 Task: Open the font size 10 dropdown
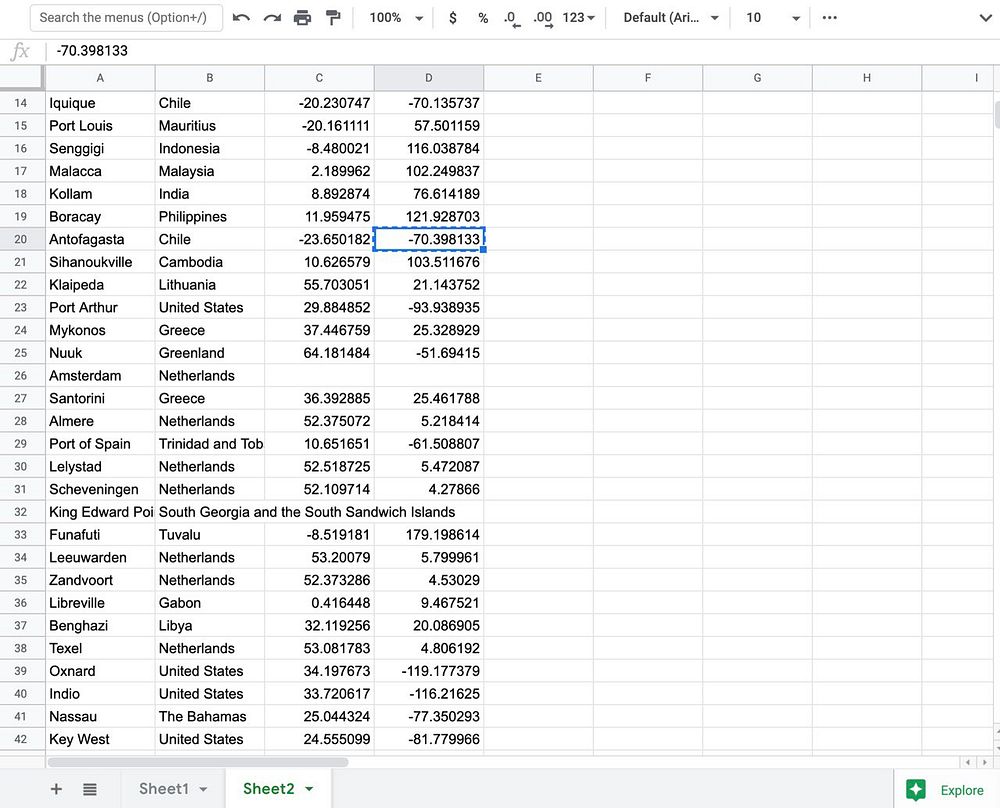772,18
